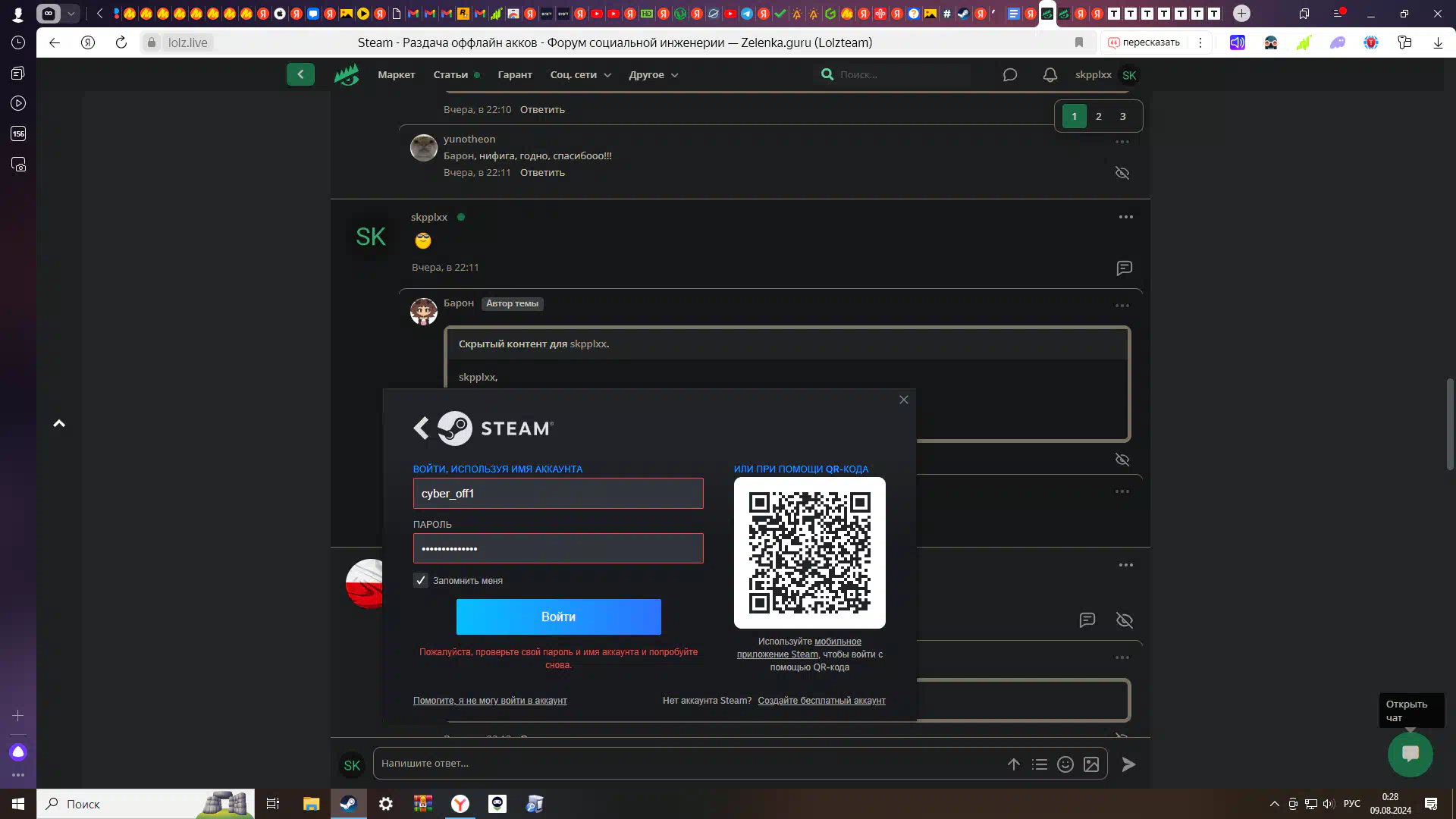The image size is (1456, 819).
Task: Open Помогите, я не могу войти link
Action: pyautogui.click(x=490, y=701)
